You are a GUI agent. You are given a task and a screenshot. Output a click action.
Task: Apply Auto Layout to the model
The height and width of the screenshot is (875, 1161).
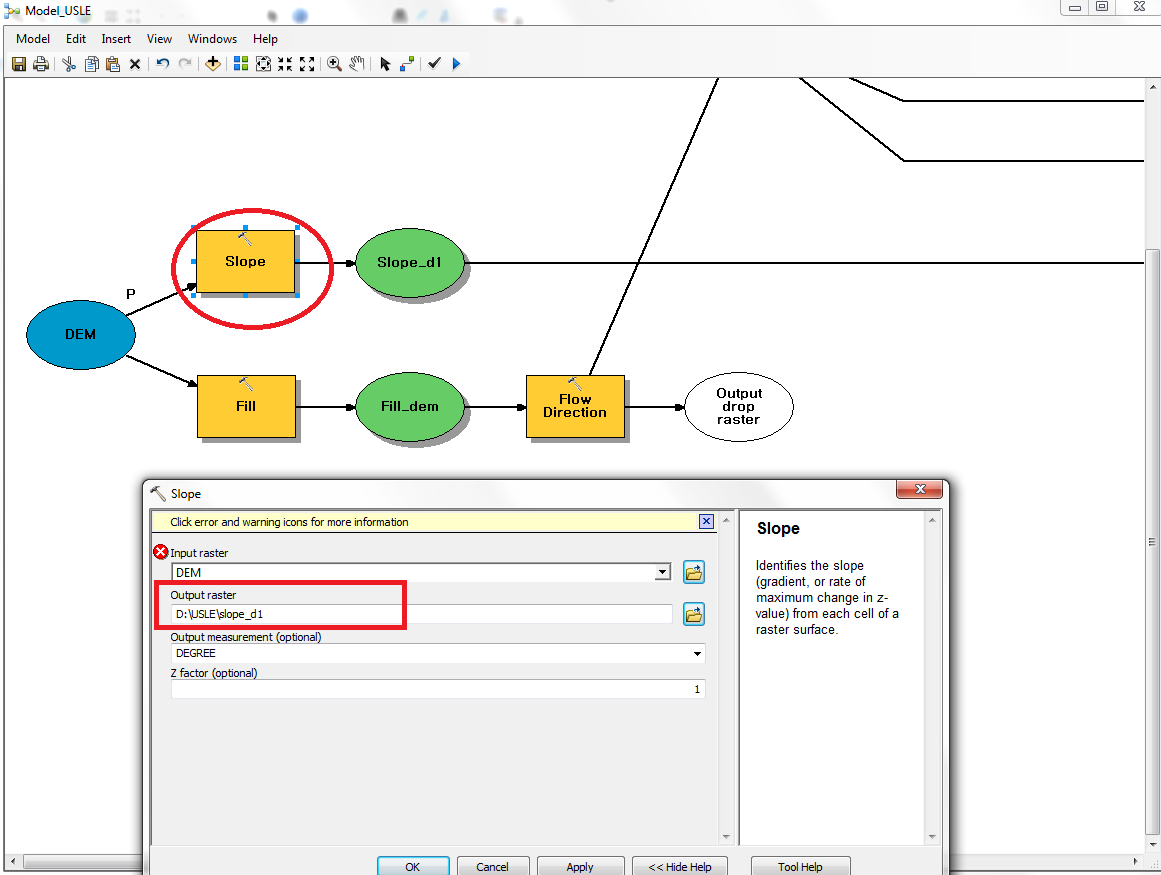[x=241, y=64]
